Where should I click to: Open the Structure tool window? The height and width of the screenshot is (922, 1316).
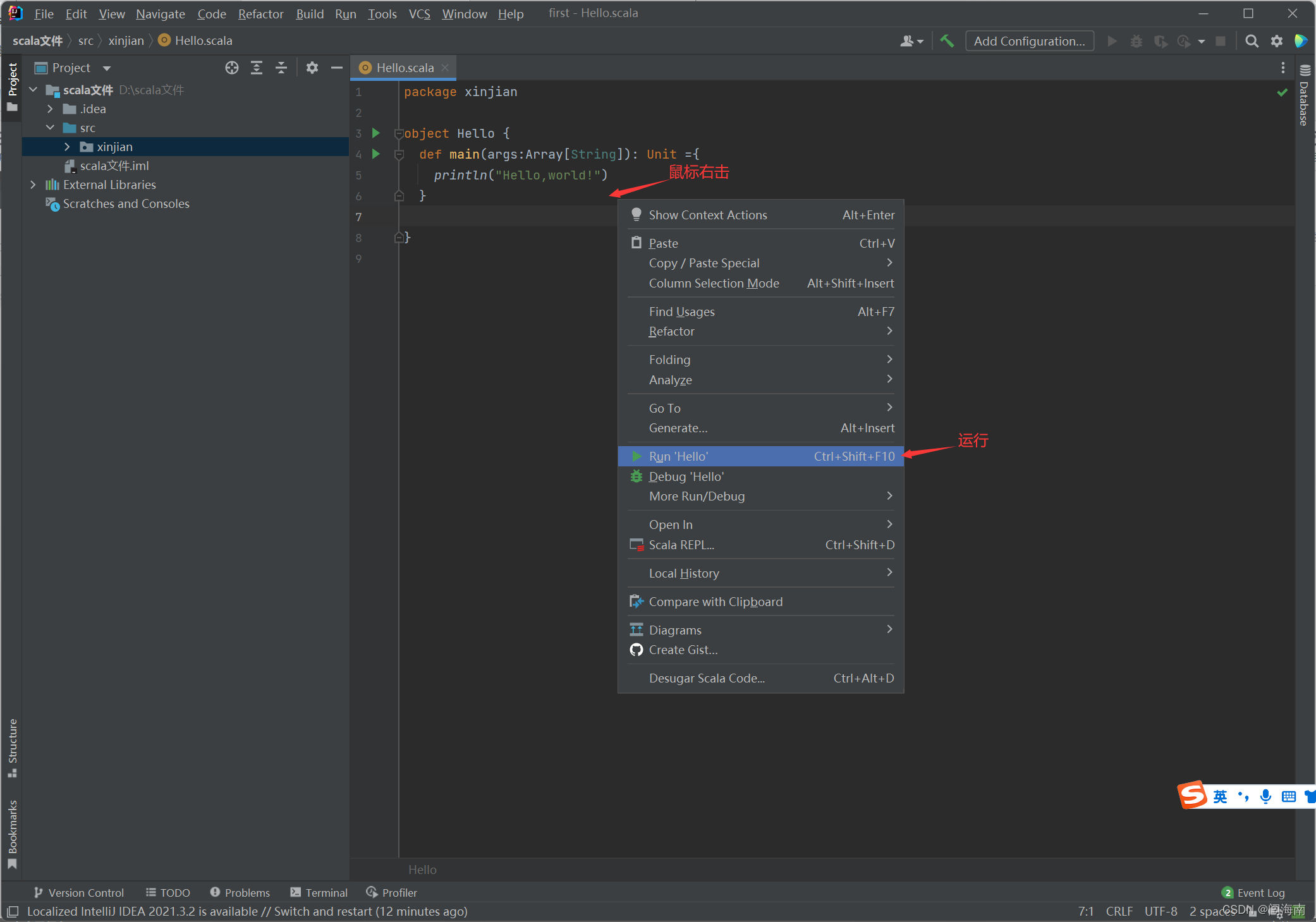click(12, 748)
